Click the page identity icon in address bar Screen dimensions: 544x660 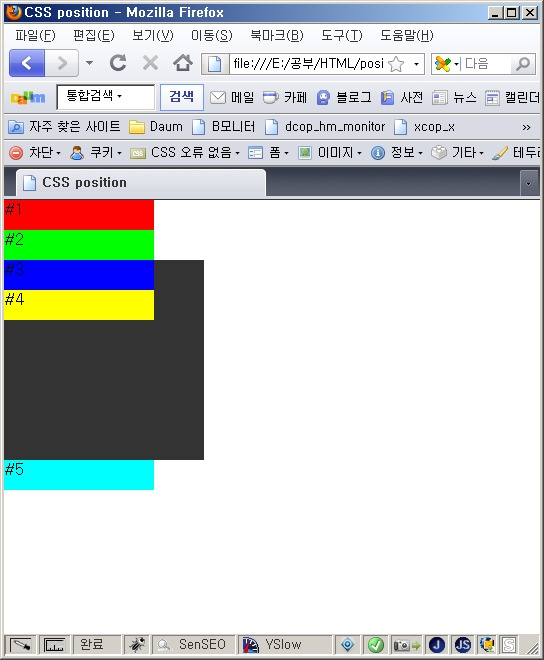click(215, 64)
